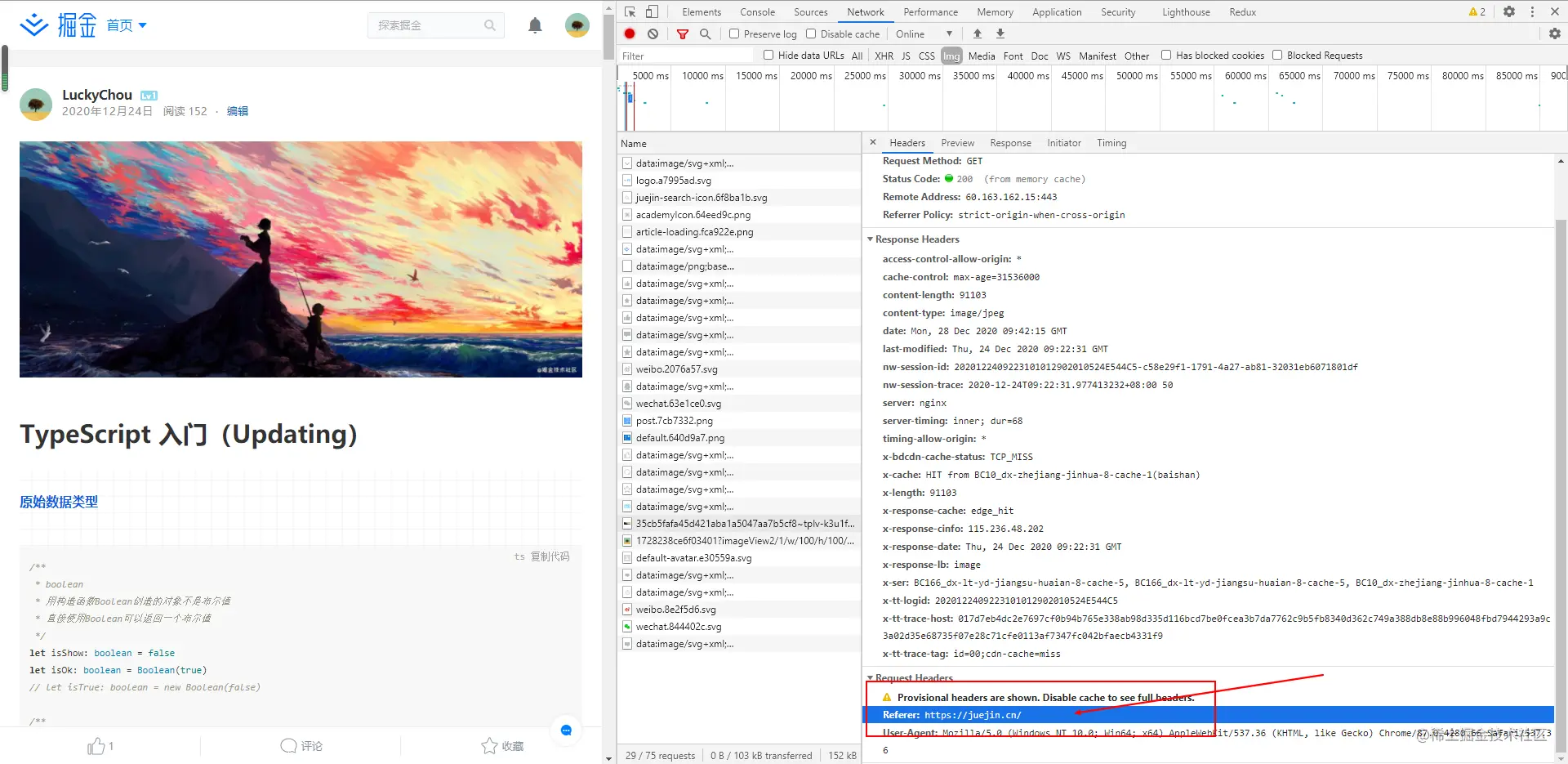Select wechat.844402c.svg request row
Viewport: 1568px width, 764px height.
click(739, 627)
